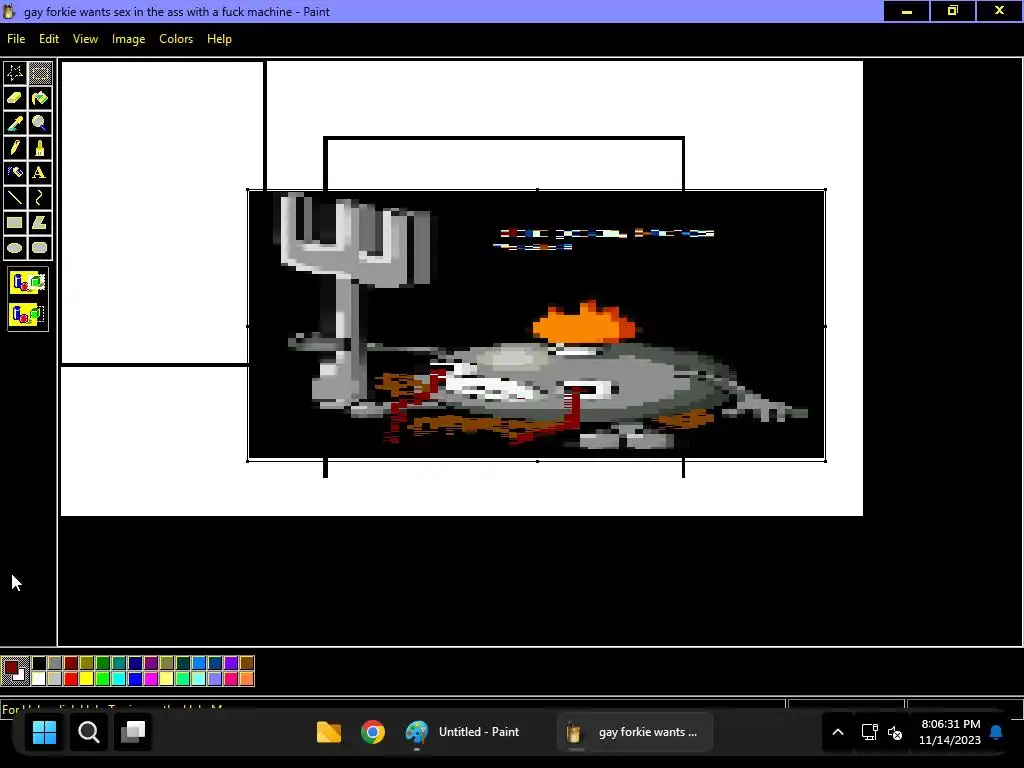Open the Image menu
Viewport: 1024px width, 768px height.
click(x=129, y=39)
